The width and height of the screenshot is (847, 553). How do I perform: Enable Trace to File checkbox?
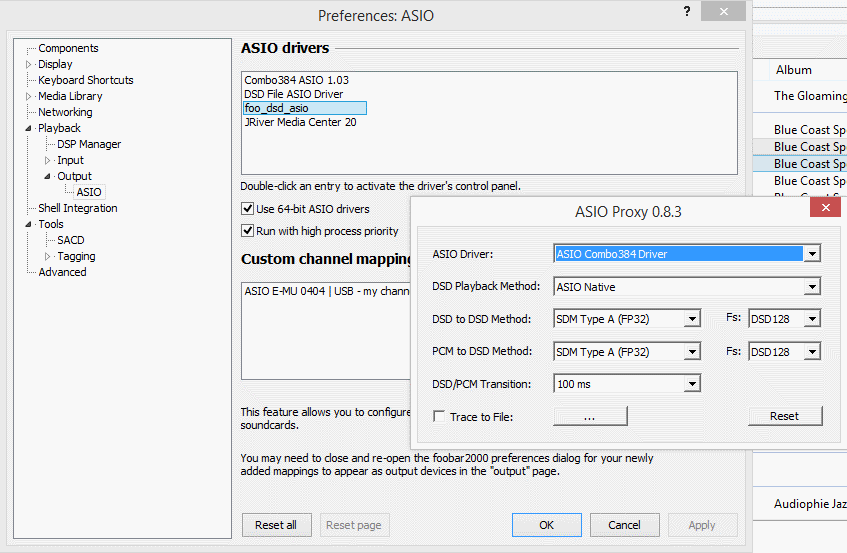440,416
